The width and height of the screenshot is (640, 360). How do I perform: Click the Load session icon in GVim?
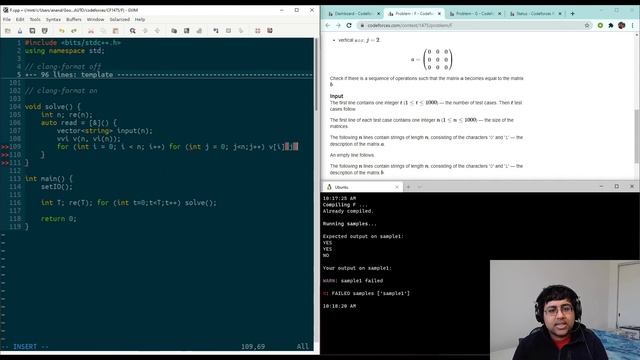click(x=174, y=31)
